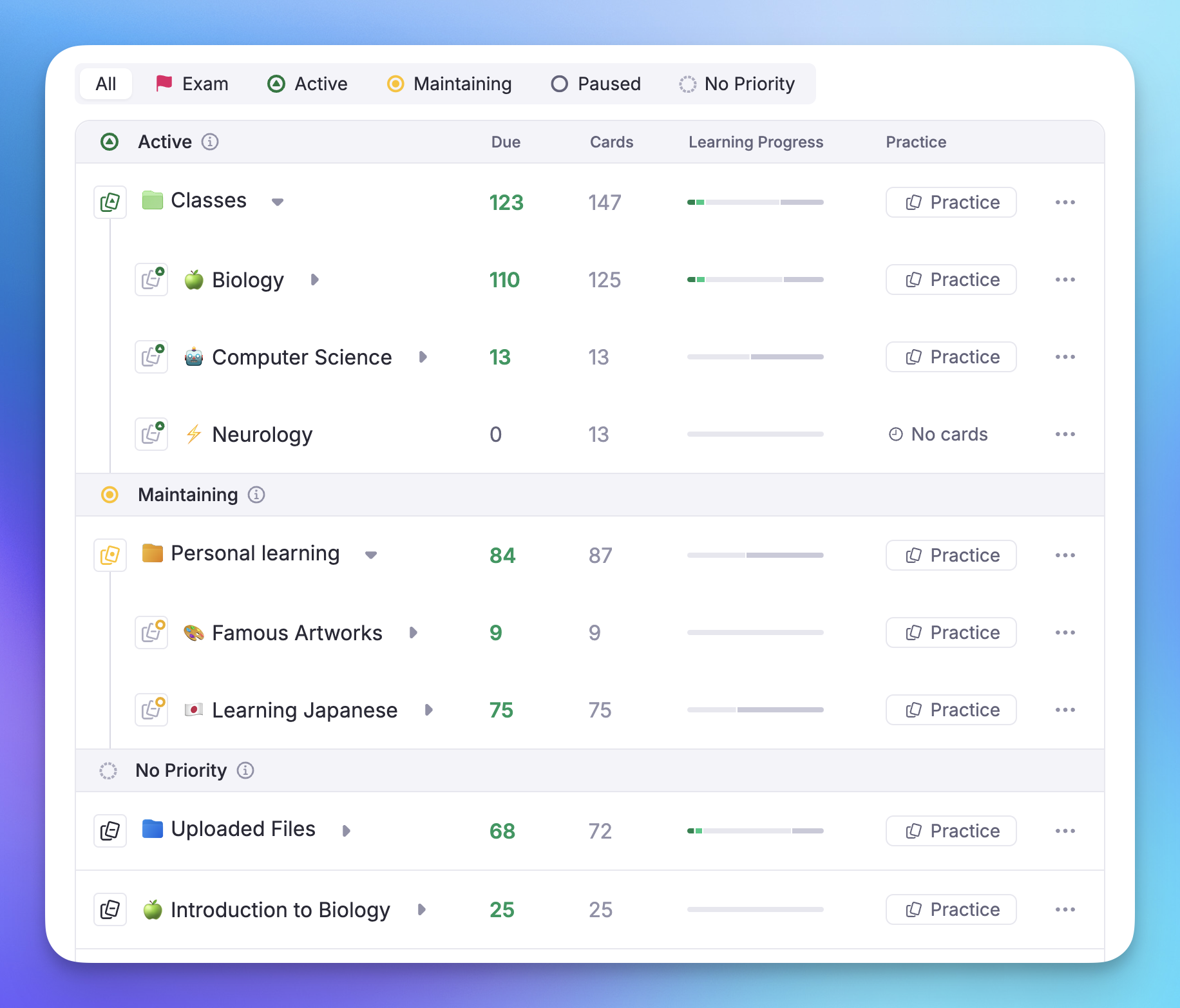
Task: Switch to the Exam filter tab
Action: click(192, 84)
